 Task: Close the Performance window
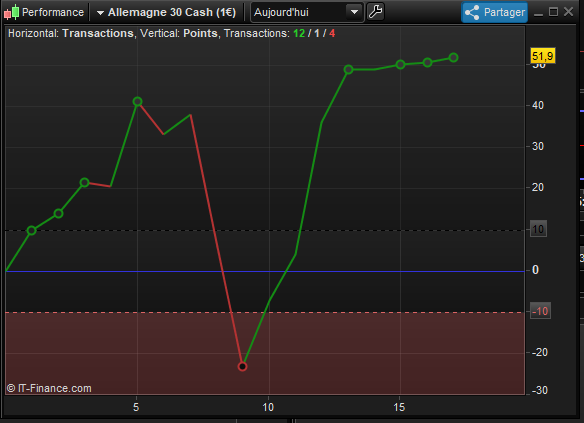tap(568, 12)
